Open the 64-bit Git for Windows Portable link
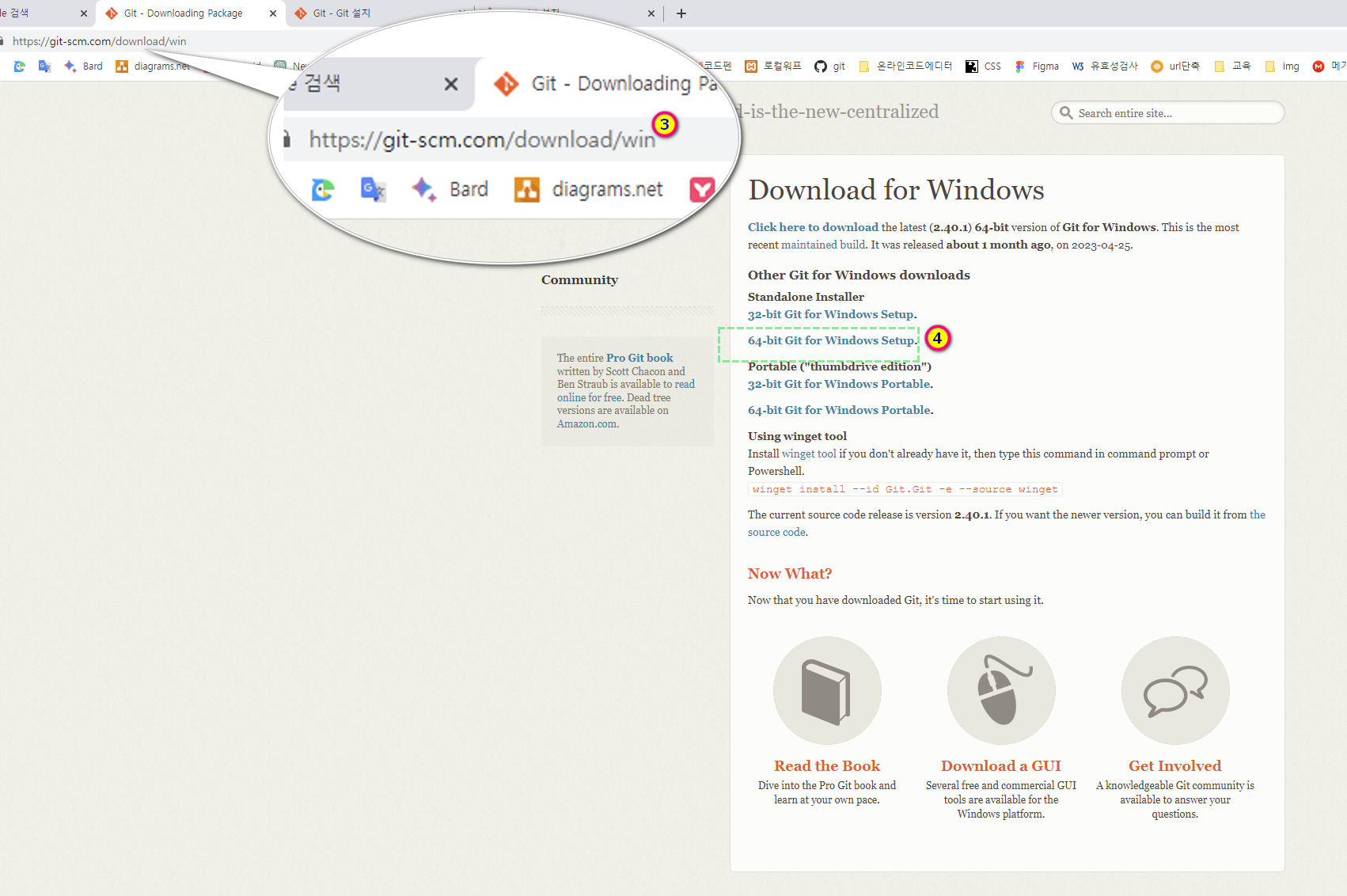Screen dimensions: 1347x896 (x=839, y=410)
